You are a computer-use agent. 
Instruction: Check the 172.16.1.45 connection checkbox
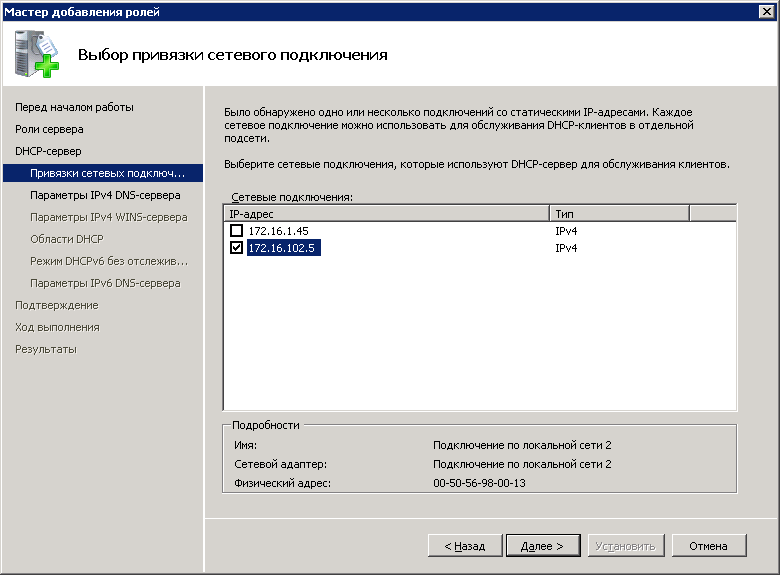click(236, 230)
